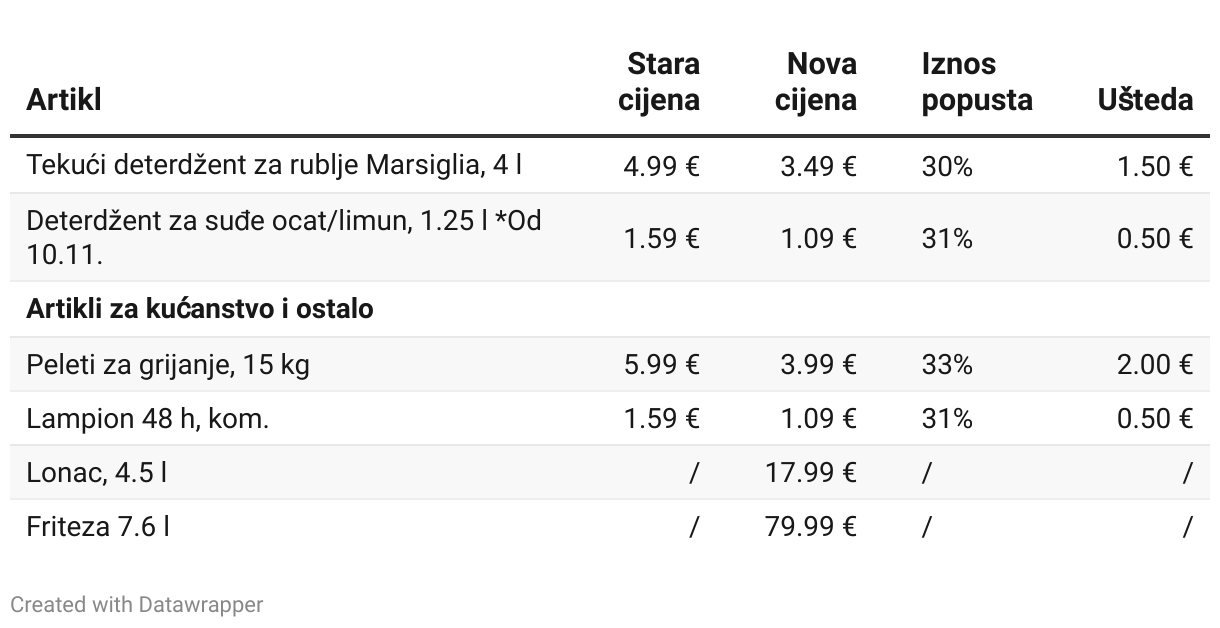Click the 30% discount for Marsiglia detergent
1220x628 pixels.
point(946,165)
